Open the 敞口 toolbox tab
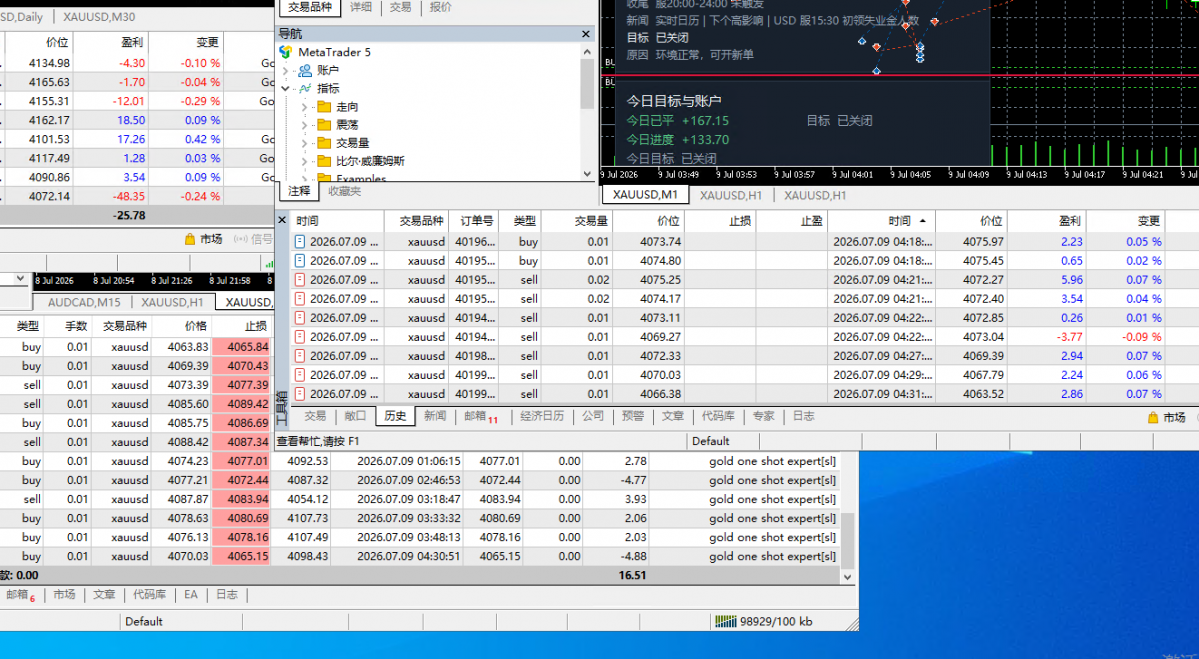This screenshot has width=1199, height=659. (355, 416)
